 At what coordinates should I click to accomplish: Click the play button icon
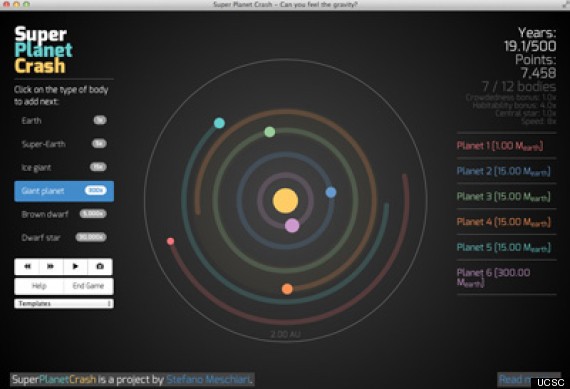(x=75, y=266)
